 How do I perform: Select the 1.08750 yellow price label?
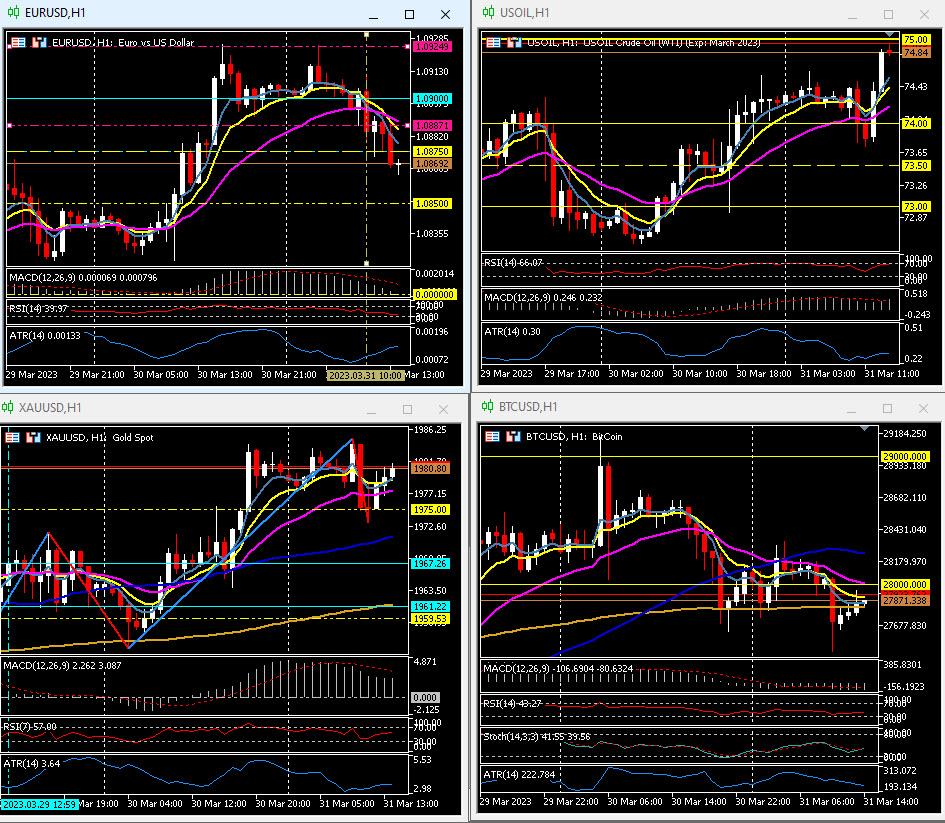pos(432,151)
